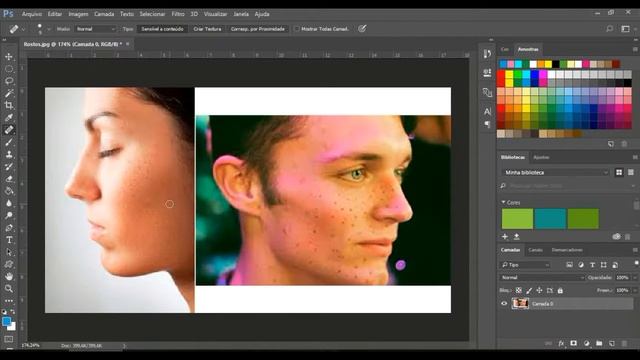Screen dimensions: 640x360
Task: Pick the teal library color swatch
Action: coord(550,219)
